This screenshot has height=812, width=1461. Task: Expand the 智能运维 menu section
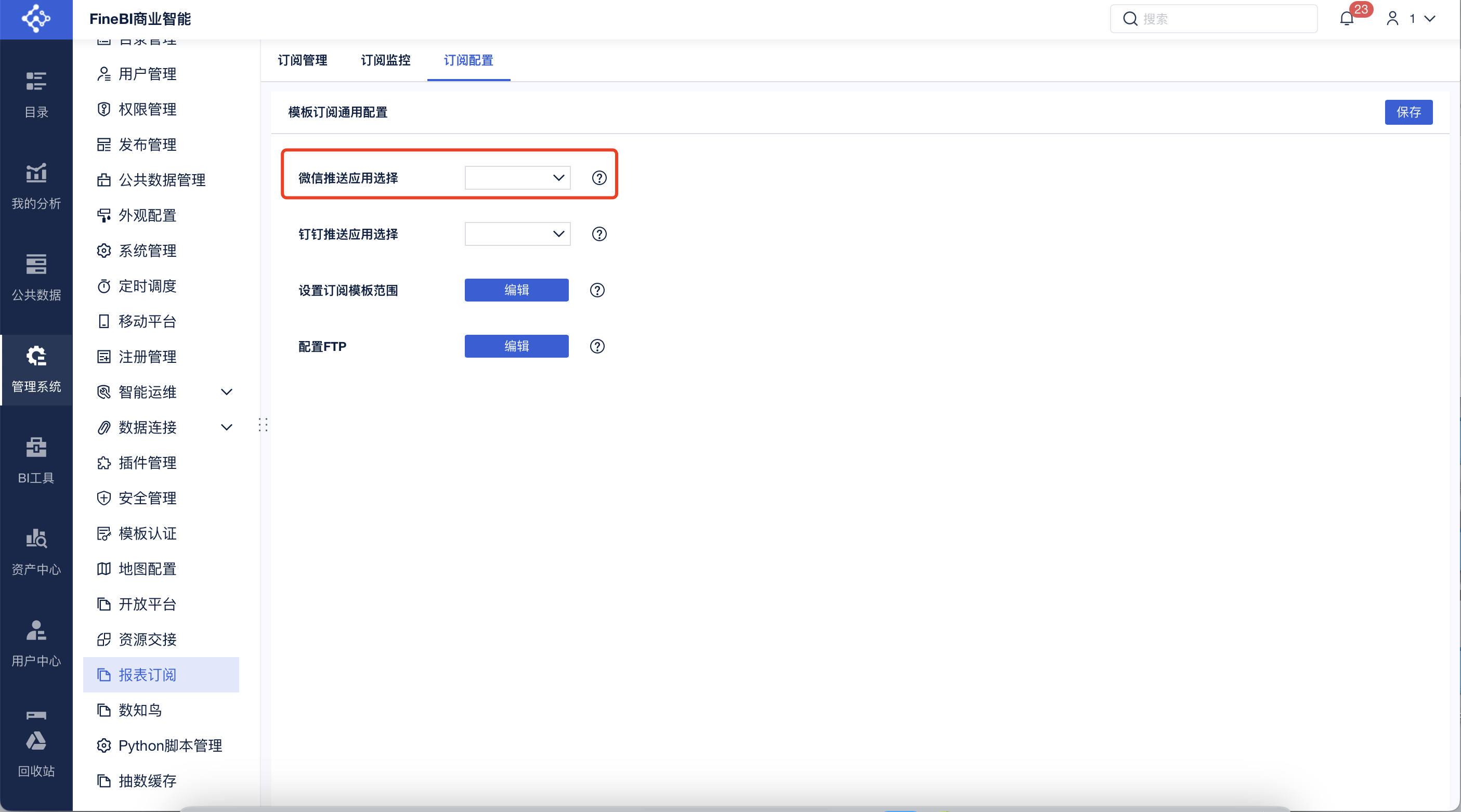[226, 392]
